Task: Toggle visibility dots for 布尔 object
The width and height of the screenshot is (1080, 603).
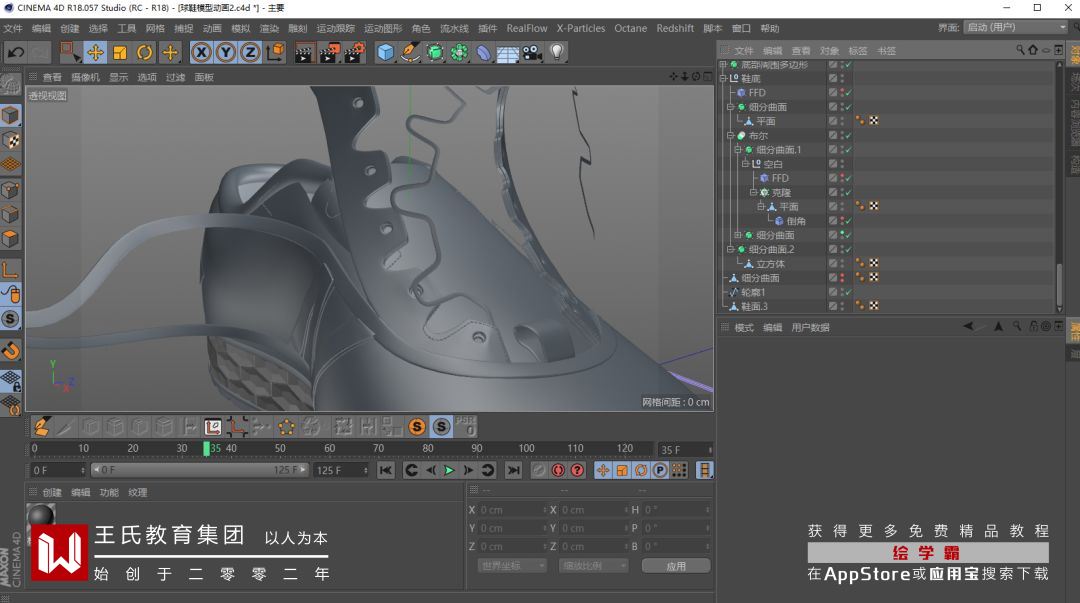Action: [842, 136]
